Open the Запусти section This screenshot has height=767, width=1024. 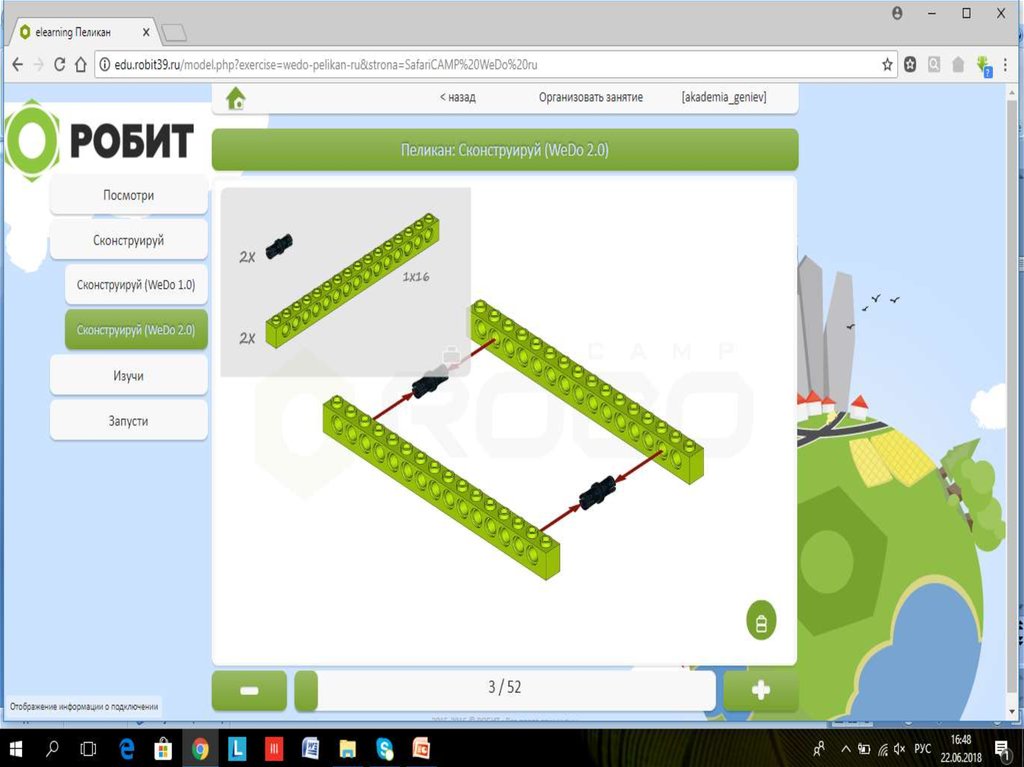point(129,421)
